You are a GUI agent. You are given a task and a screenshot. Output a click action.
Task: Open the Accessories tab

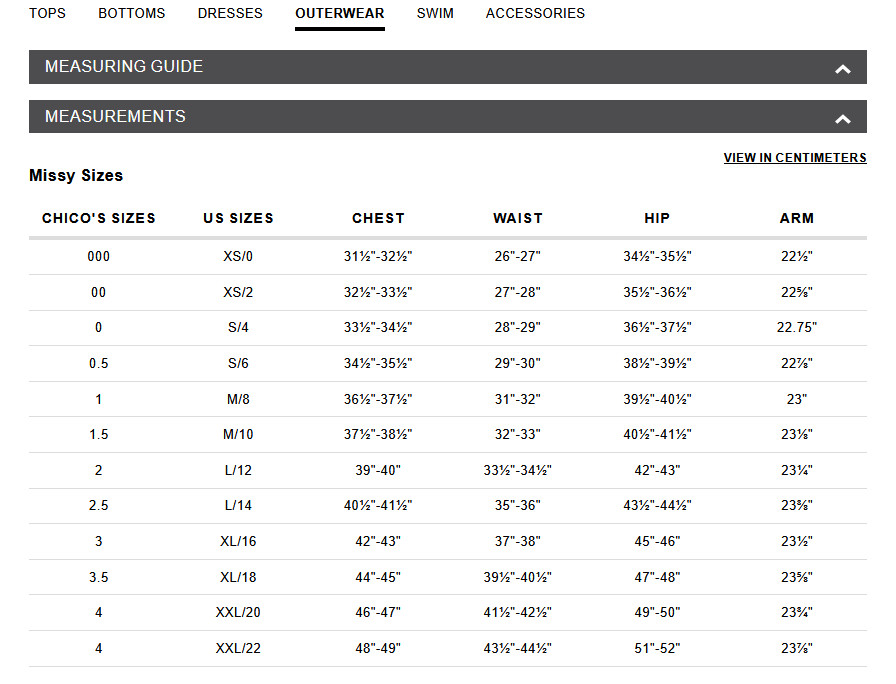pyautogui.click(x=535, y=14)
